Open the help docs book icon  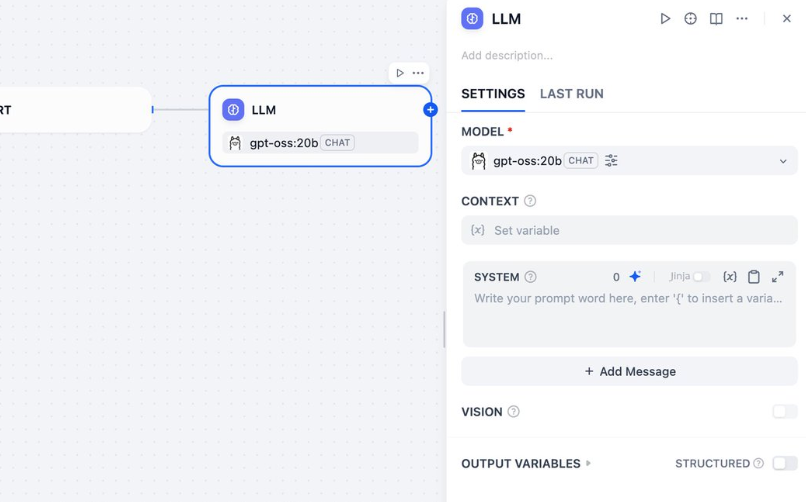716,19
